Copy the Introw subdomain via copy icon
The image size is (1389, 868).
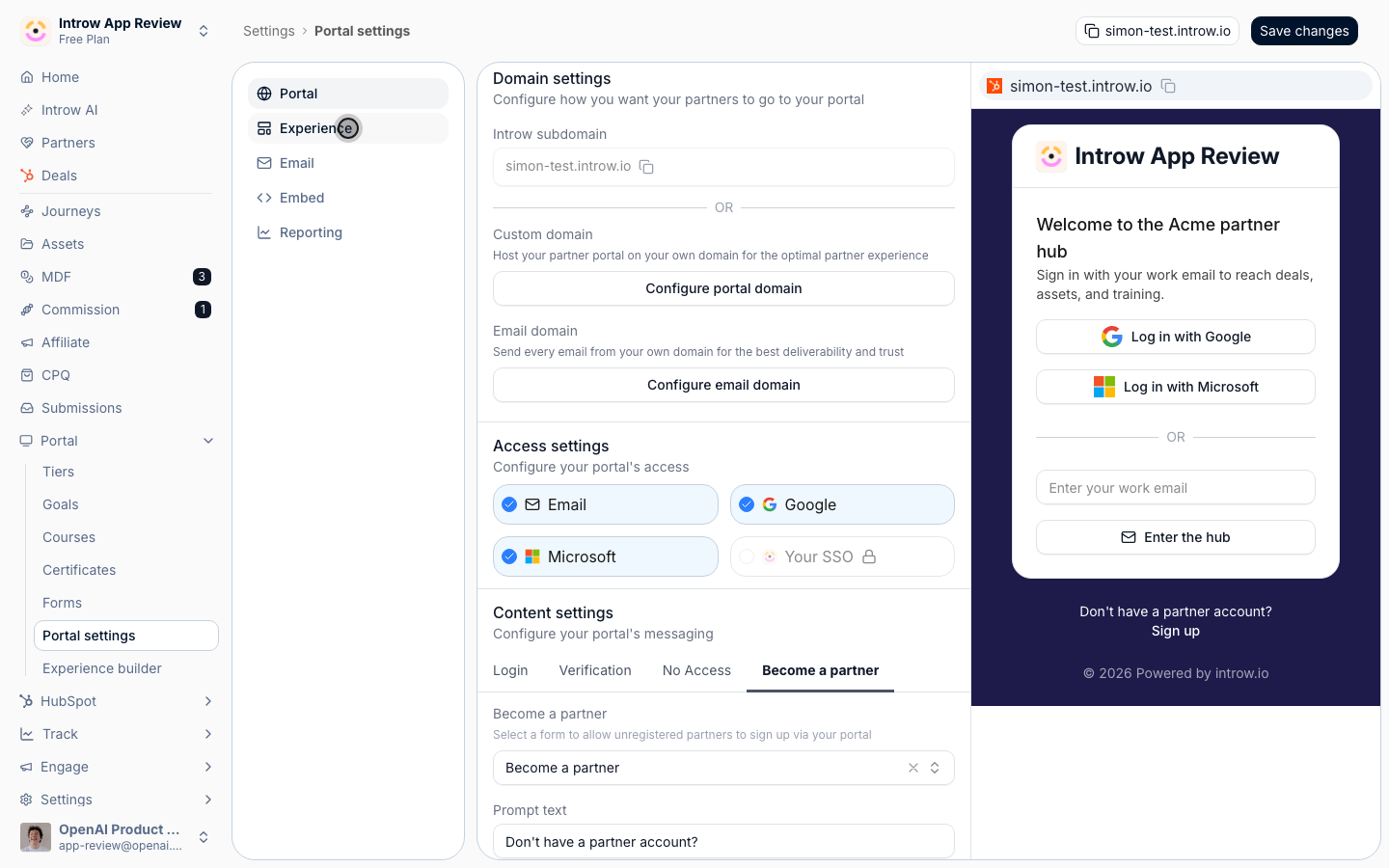click(646, 167)
